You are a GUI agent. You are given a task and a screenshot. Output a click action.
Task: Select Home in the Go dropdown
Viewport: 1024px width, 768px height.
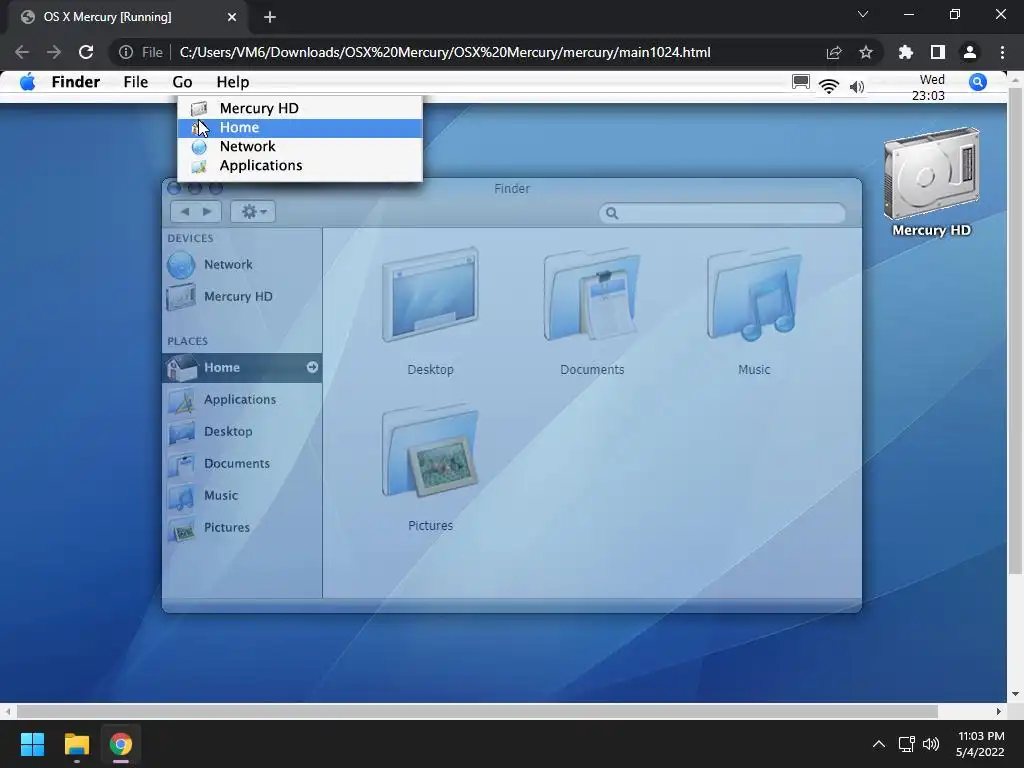pyautogui.click(x=300, y=128)
